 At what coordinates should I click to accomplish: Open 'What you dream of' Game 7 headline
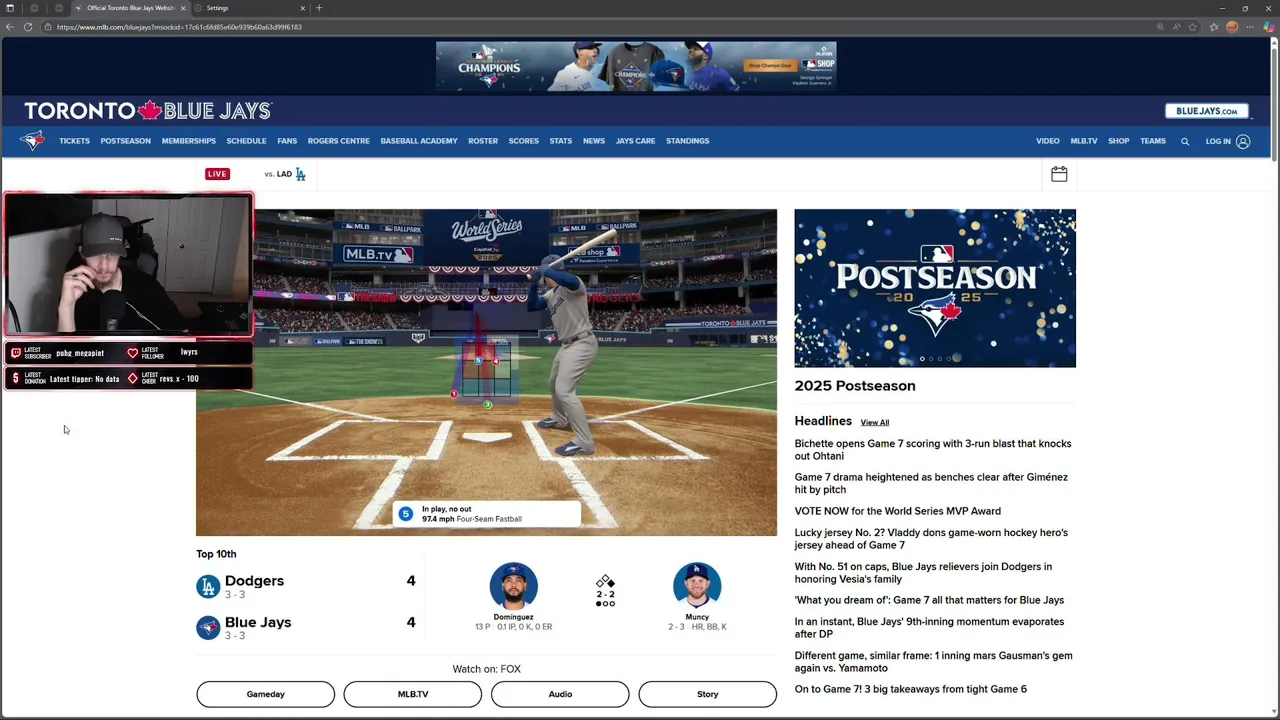(929, 600)
